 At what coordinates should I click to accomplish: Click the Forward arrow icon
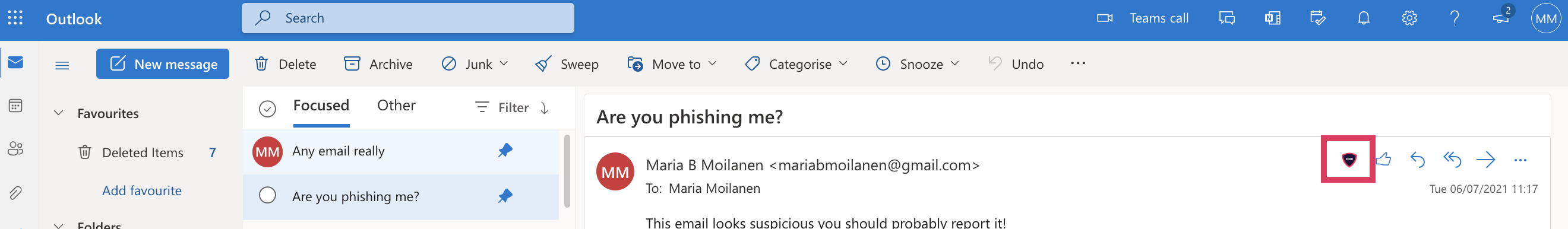tap(1485, 160)
